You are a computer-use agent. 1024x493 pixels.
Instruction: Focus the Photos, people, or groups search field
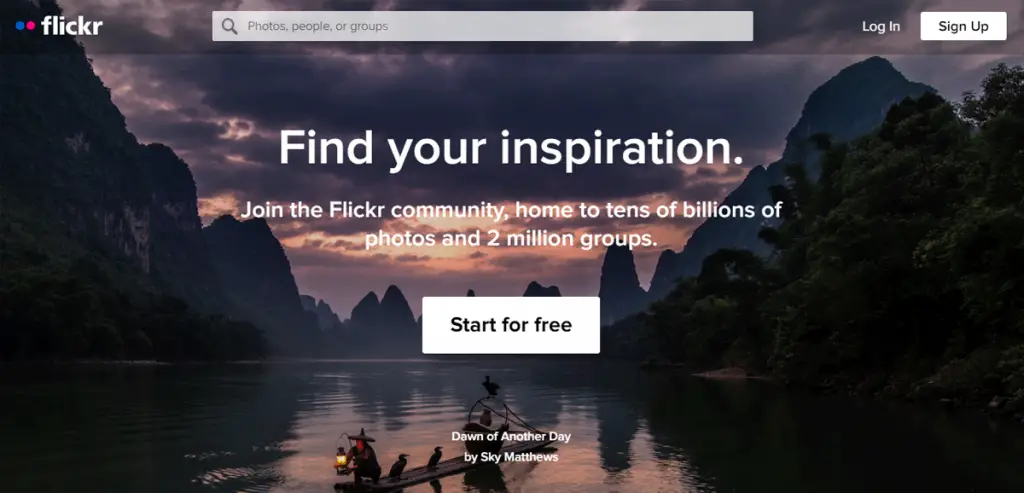(x=482, y=26)
